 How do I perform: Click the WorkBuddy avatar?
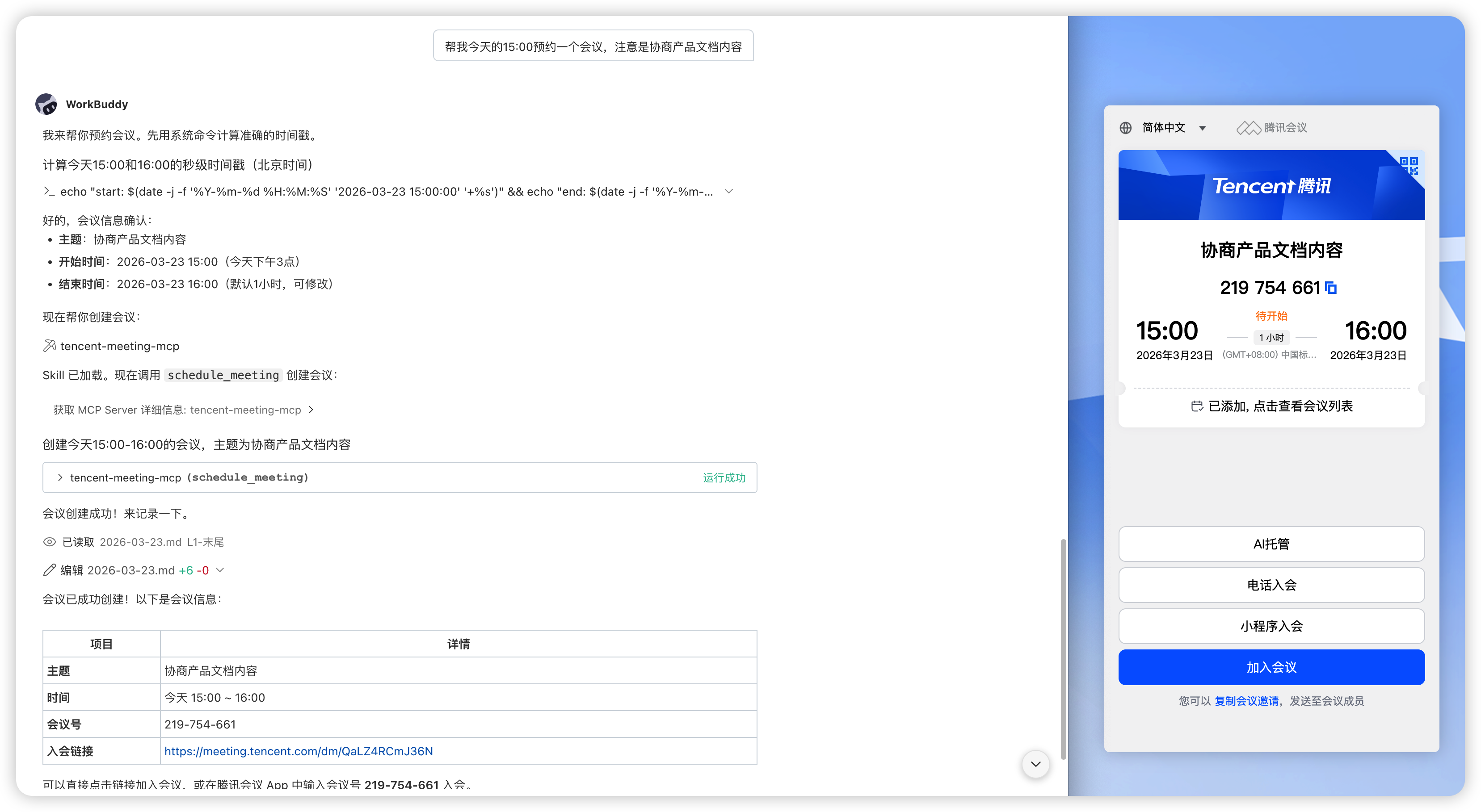(x=46, y=104)
